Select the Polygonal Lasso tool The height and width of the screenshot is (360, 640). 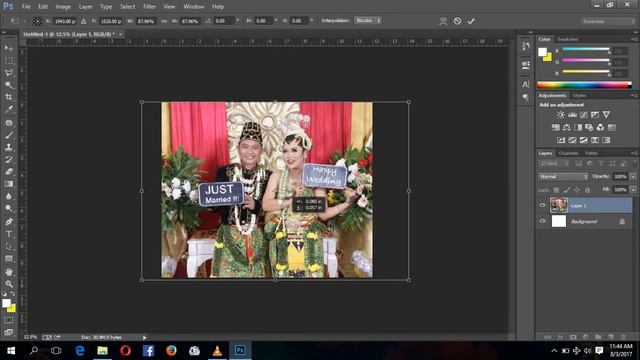(x=9, y=73)
